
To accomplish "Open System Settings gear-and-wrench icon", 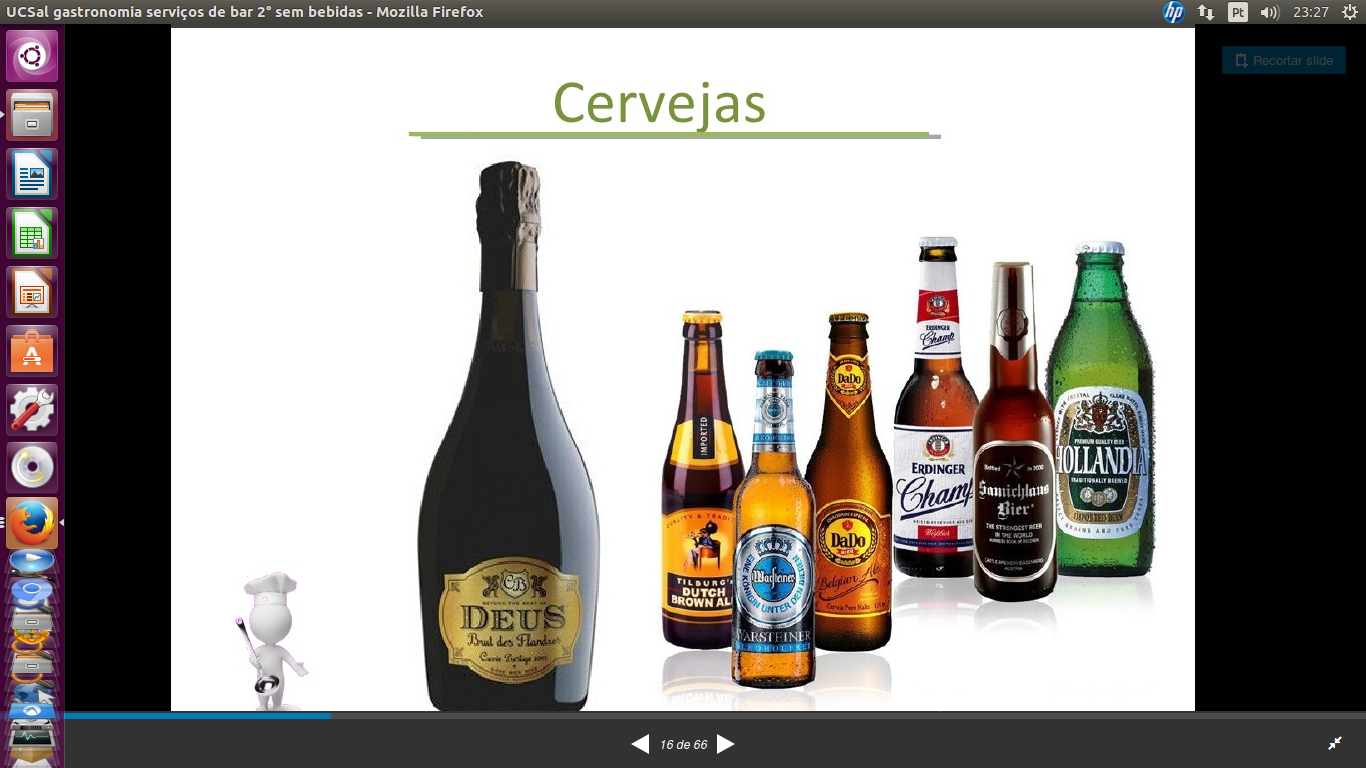I will pos(32,410).
